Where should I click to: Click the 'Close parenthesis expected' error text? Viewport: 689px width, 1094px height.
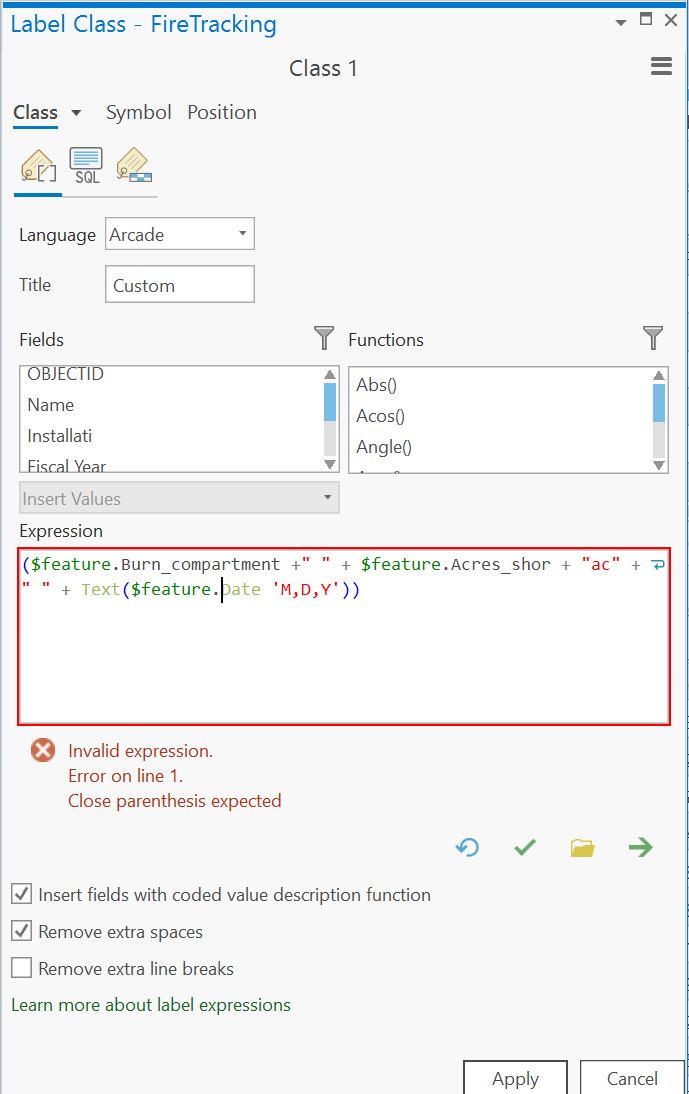[174, 800]
